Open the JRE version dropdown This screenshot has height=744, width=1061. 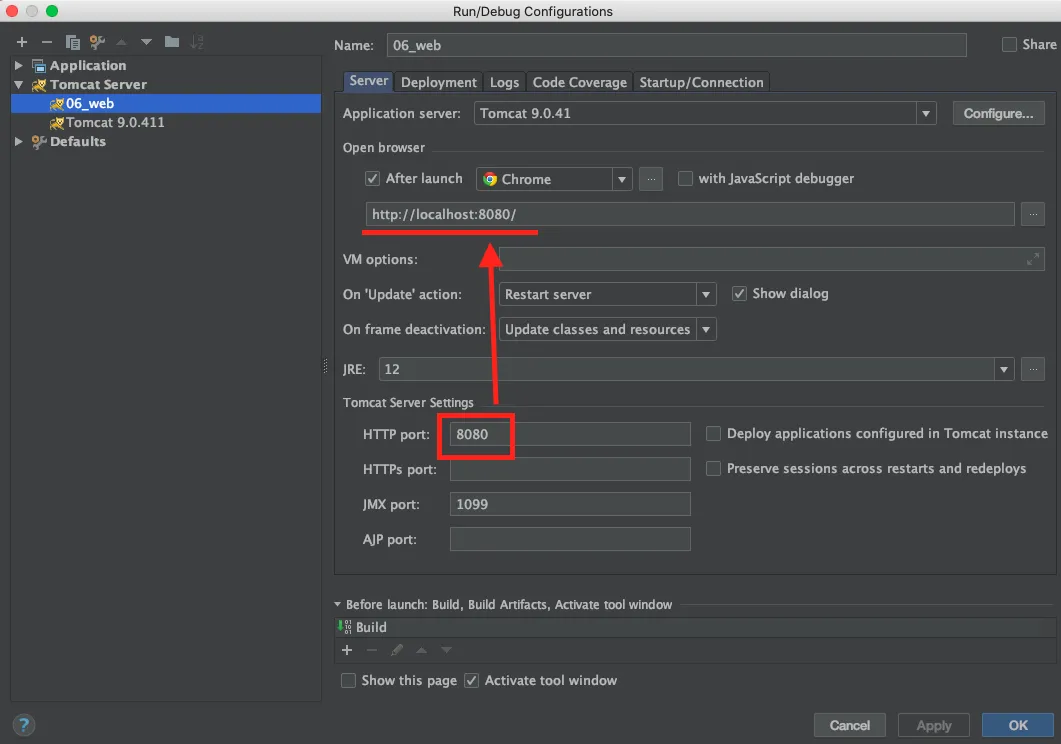pos(1003,369)
